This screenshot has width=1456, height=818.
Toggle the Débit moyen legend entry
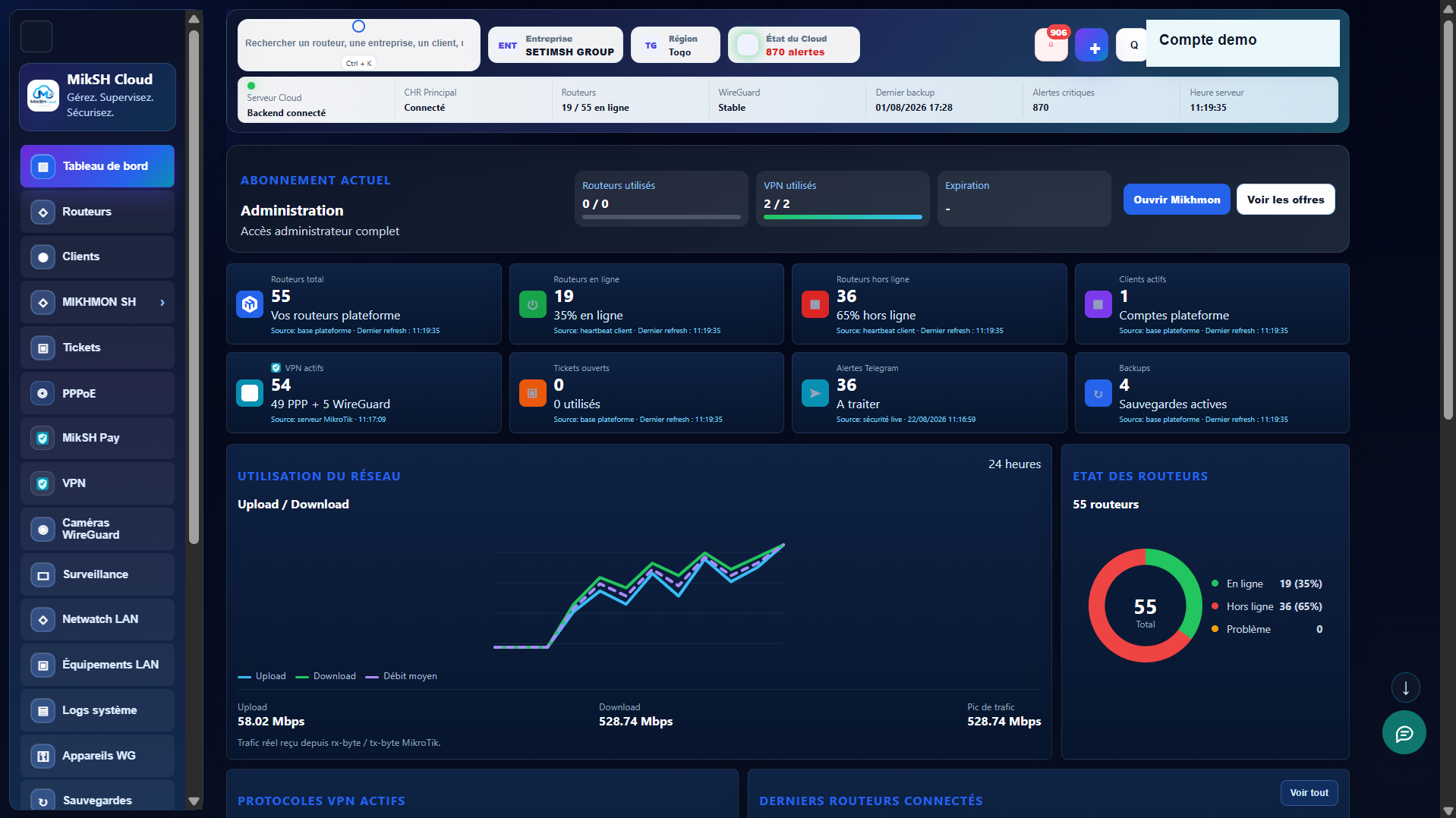coord(402,676)
